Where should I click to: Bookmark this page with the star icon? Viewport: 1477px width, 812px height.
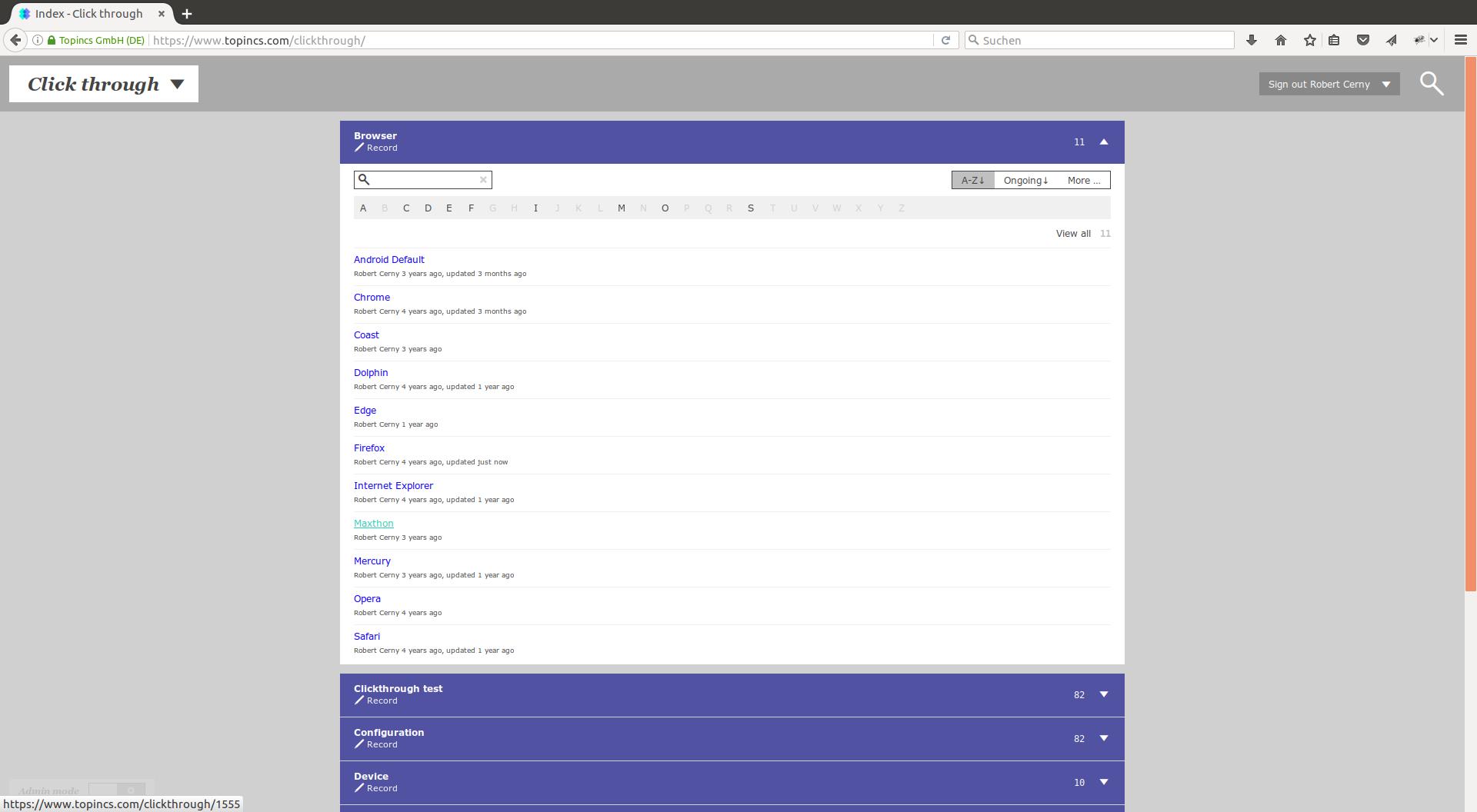pyautogui.click(x=1310, y=40)
